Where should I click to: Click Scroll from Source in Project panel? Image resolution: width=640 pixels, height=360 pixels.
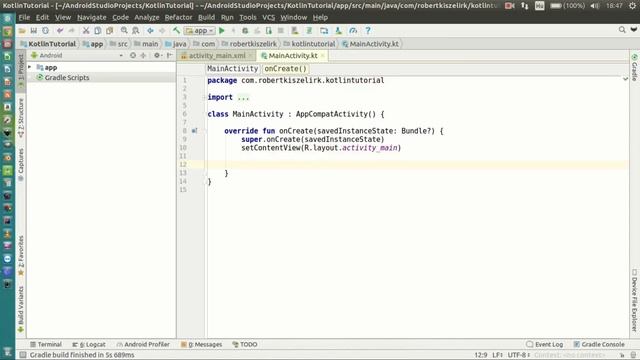(133, 56)
